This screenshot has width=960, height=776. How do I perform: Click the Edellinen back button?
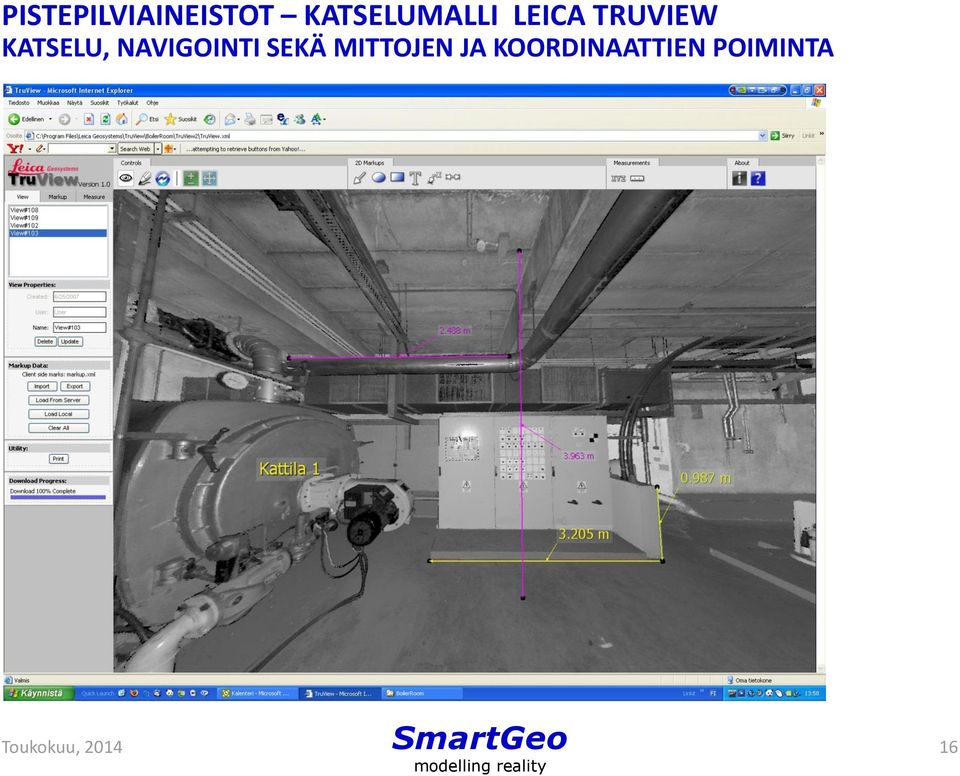[x=26, y=119]
